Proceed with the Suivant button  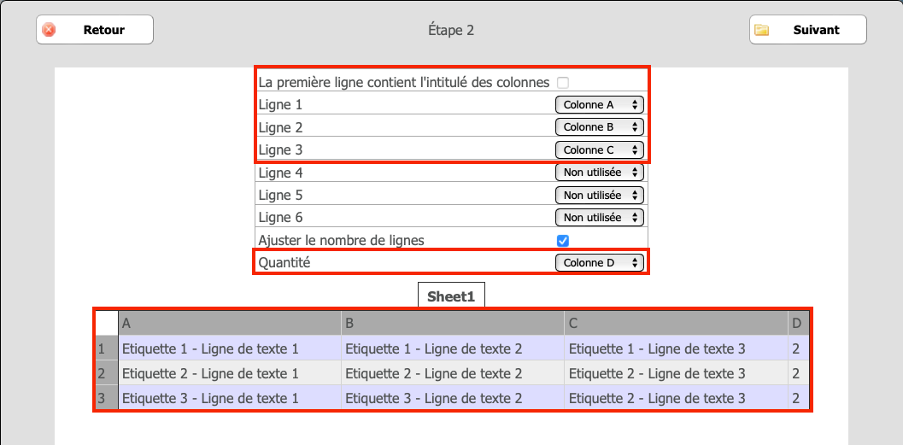808,30
